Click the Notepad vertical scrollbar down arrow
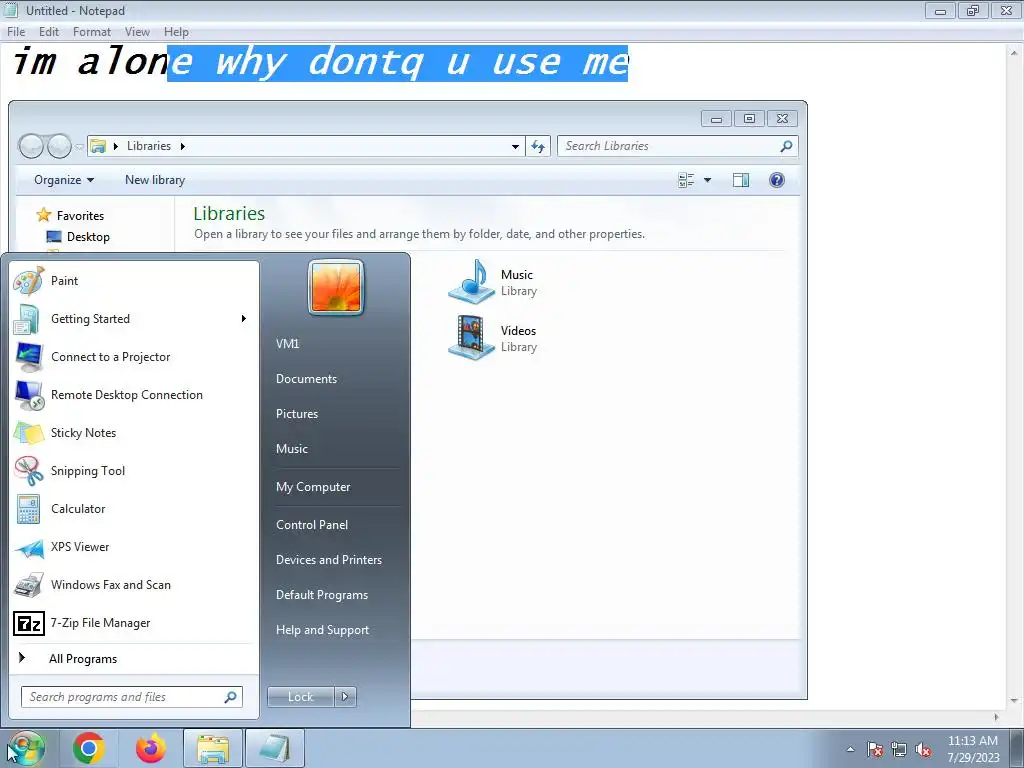The width and height of the screenshot is (1024, 768). (1015, 701)
